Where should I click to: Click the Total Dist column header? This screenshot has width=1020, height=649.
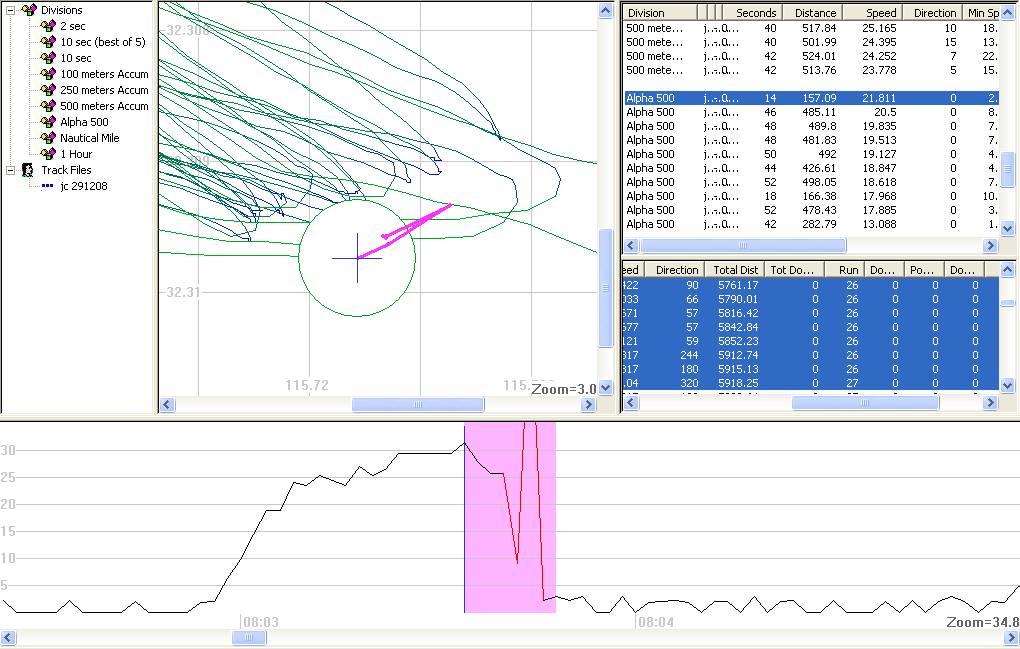click(735, 270)
